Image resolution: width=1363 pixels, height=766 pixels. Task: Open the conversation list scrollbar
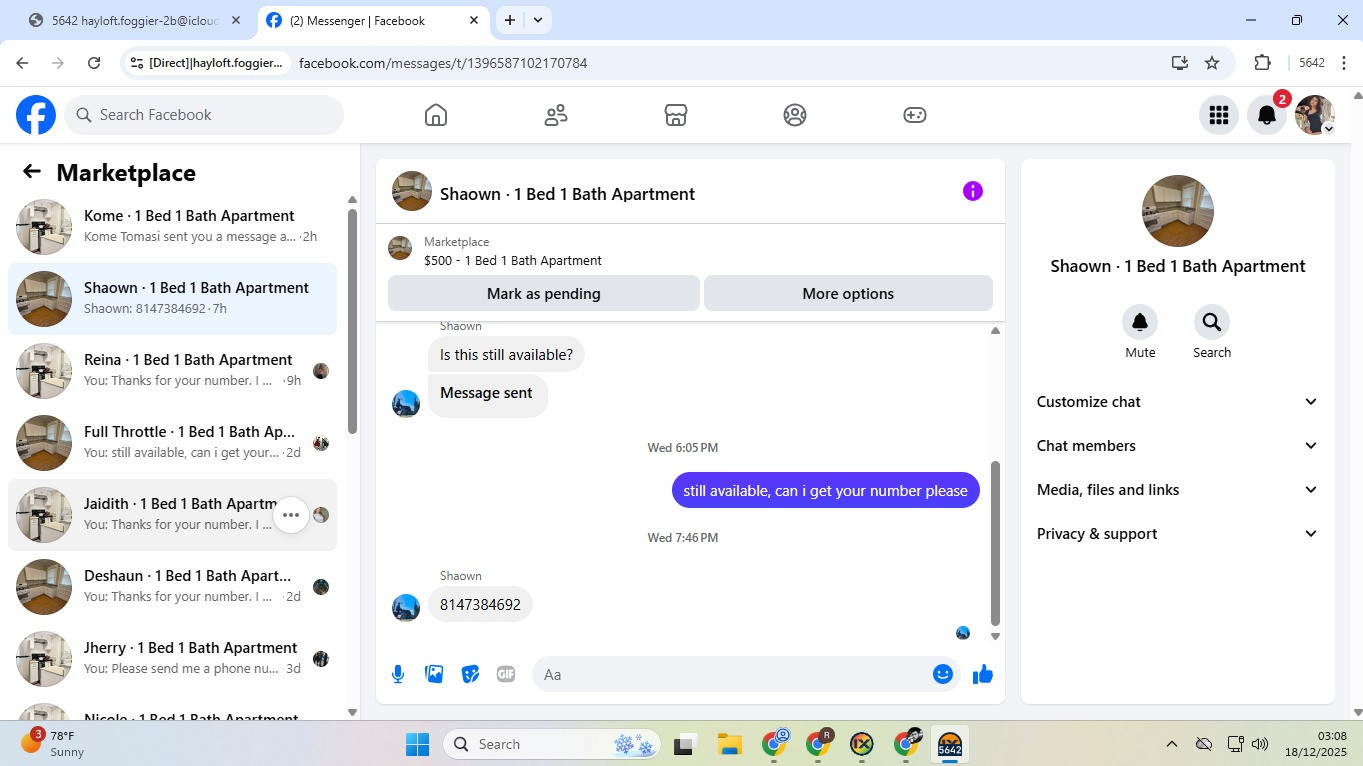tap(352, 320)
